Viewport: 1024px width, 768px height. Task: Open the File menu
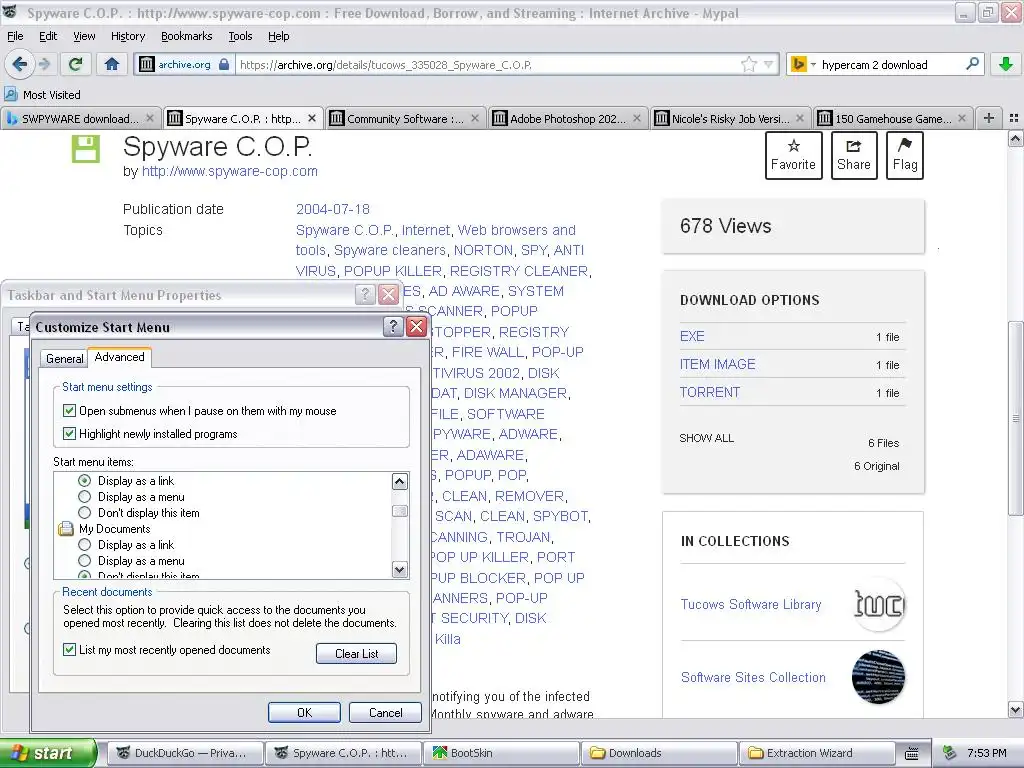(x=15, y=36)
